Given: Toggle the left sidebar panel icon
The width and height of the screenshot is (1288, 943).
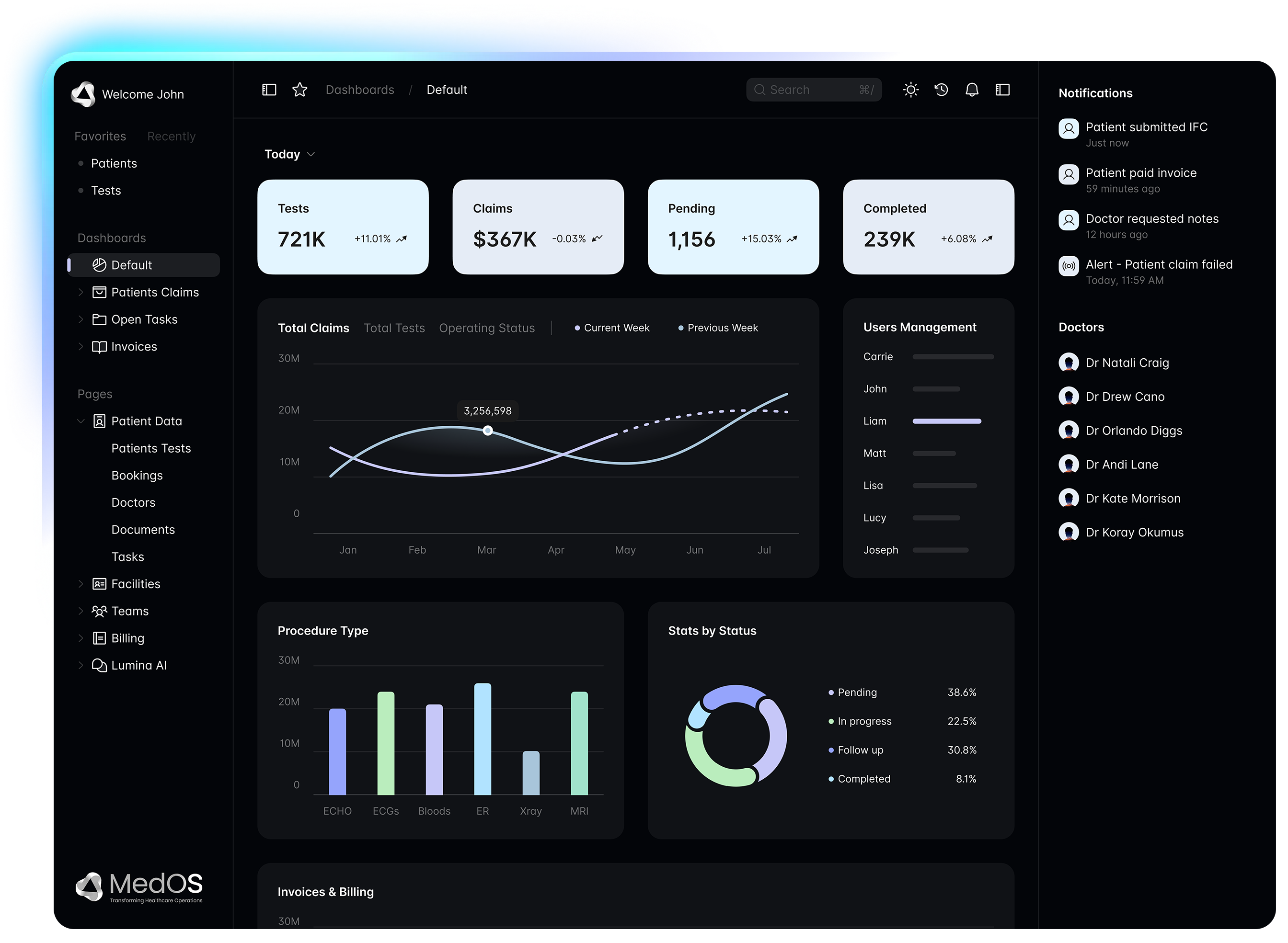Looking at the screenshot, I should (269, 90).
